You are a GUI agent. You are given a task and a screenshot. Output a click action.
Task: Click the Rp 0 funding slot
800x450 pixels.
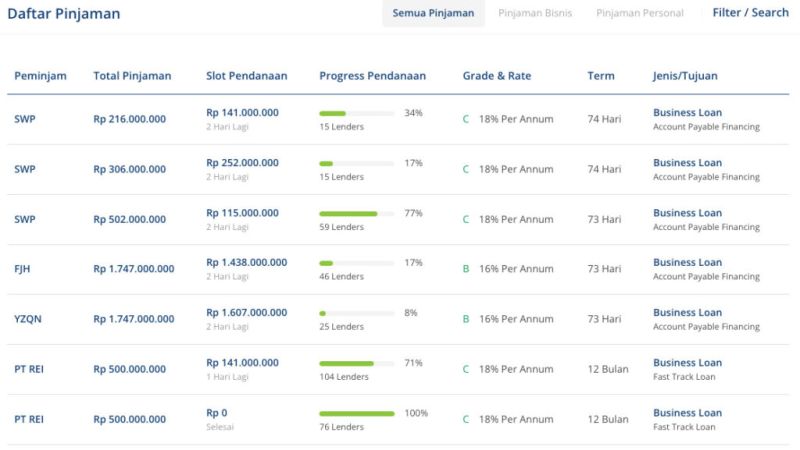[217, 413]
